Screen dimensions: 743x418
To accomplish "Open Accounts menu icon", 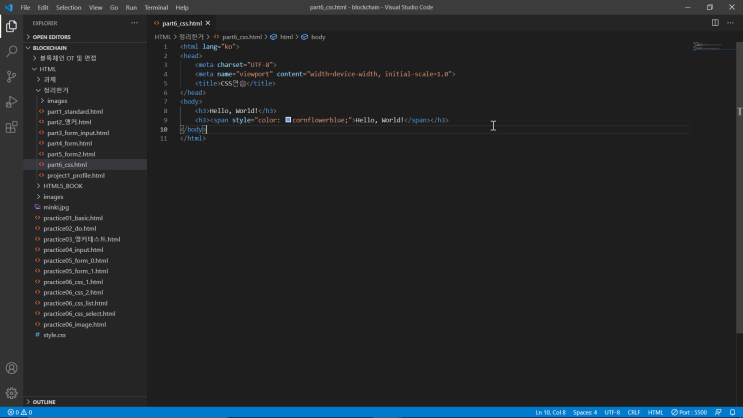I will pyautogui.click(x=11, y=368).
